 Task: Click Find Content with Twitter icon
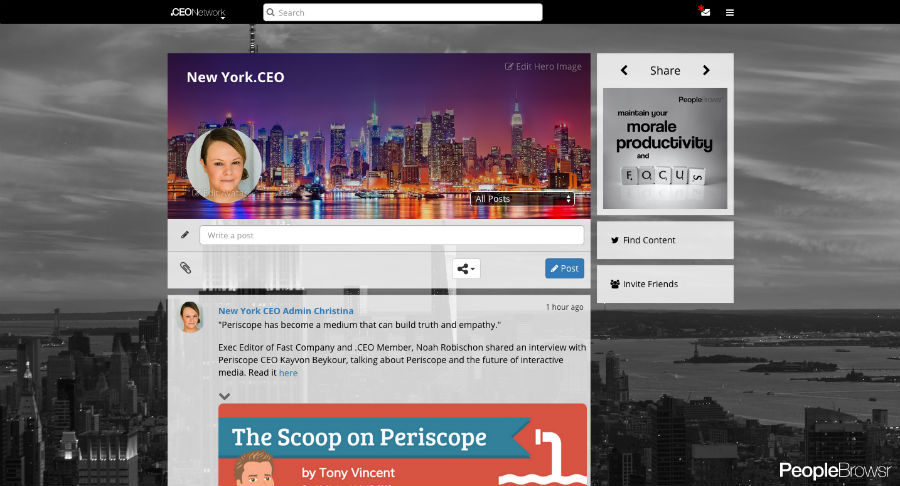pos(665,240)
